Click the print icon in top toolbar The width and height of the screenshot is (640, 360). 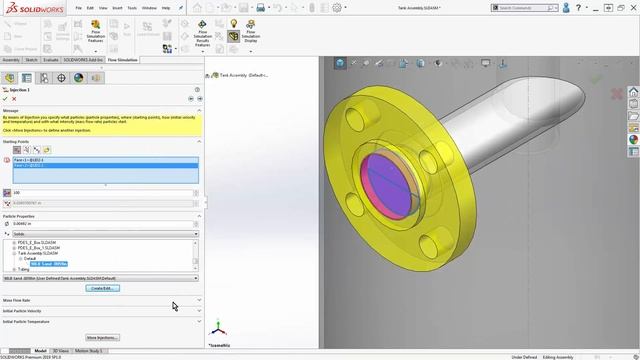click(260, 8)
